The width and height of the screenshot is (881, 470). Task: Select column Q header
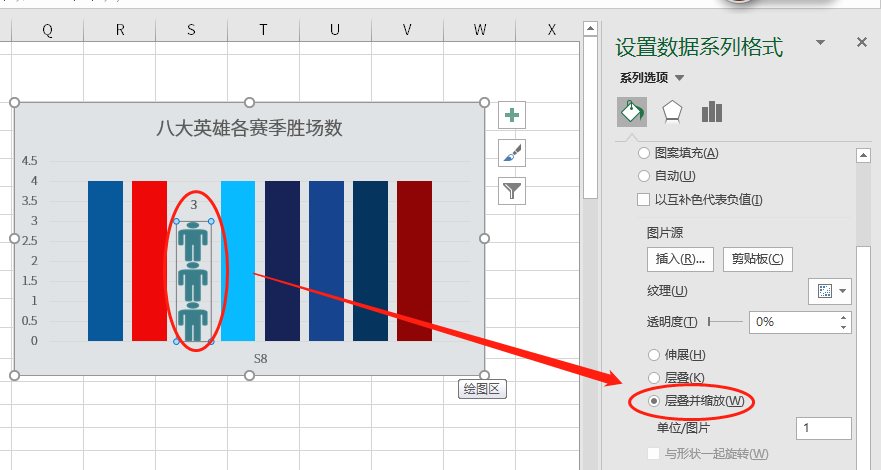pos(47,30)
